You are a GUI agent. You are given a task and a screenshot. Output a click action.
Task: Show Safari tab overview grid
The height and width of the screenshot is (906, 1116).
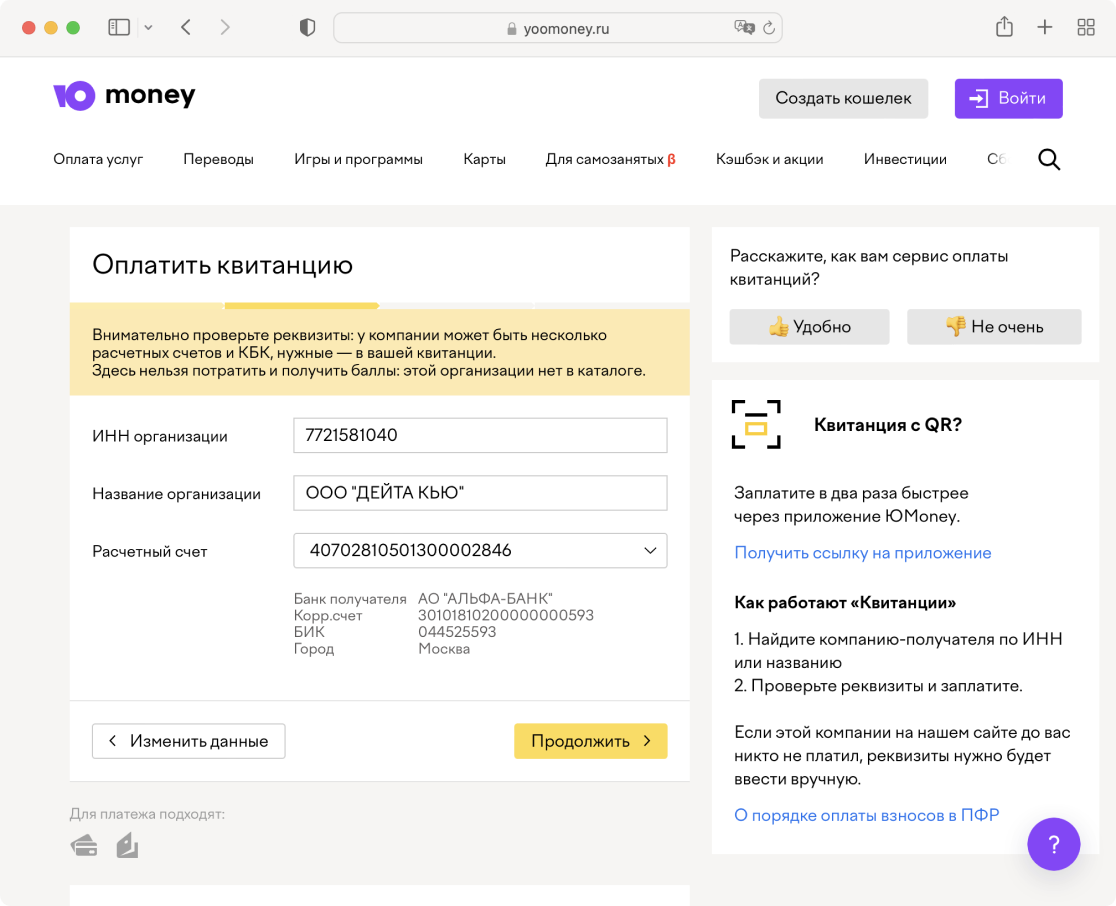pyautogui.click(x=1086, y=28)
